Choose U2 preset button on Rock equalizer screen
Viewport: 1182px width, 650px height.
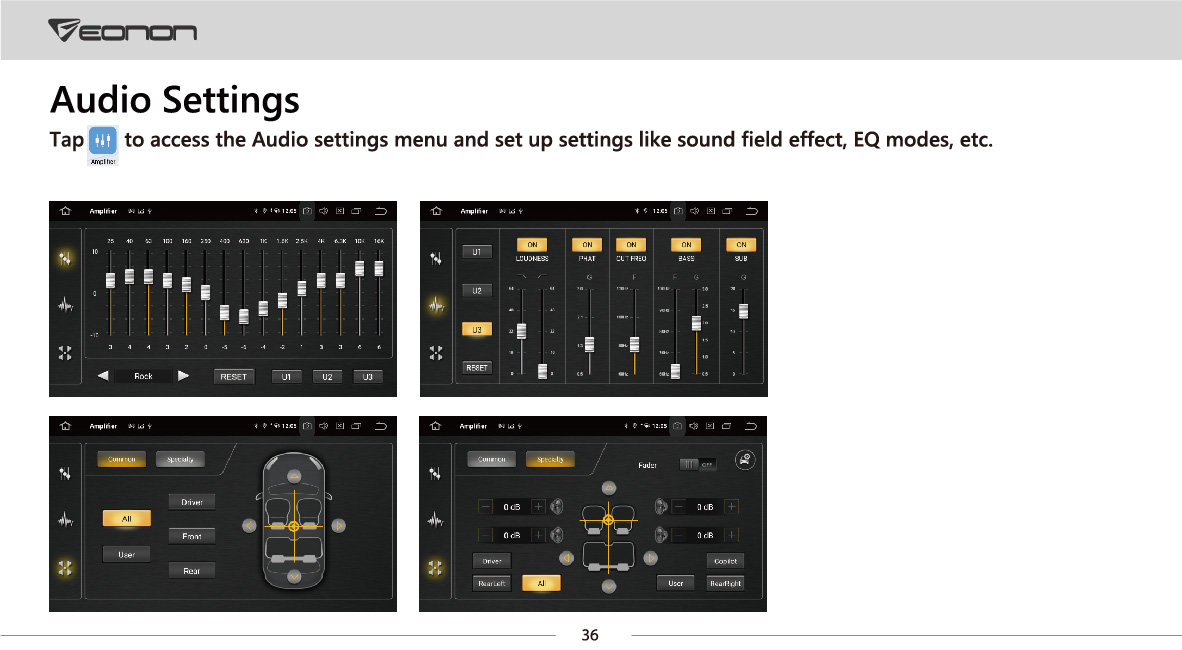tap(327, 376)
